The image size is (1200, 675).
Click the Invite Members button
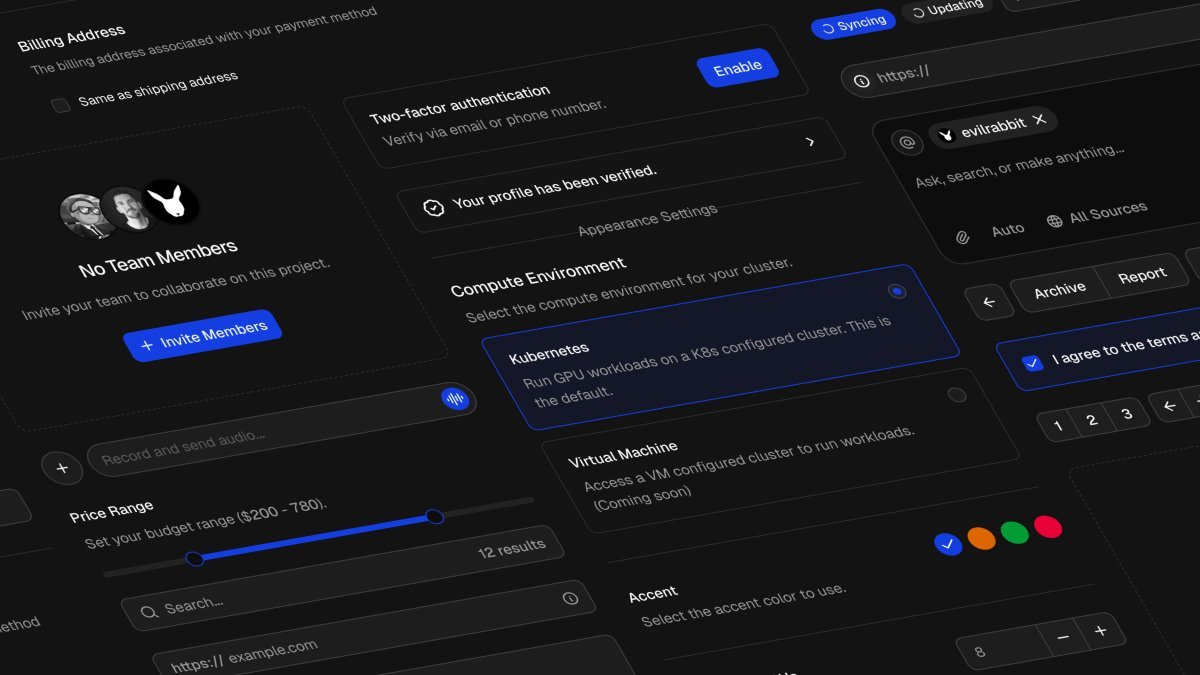(x=203, y=336)
